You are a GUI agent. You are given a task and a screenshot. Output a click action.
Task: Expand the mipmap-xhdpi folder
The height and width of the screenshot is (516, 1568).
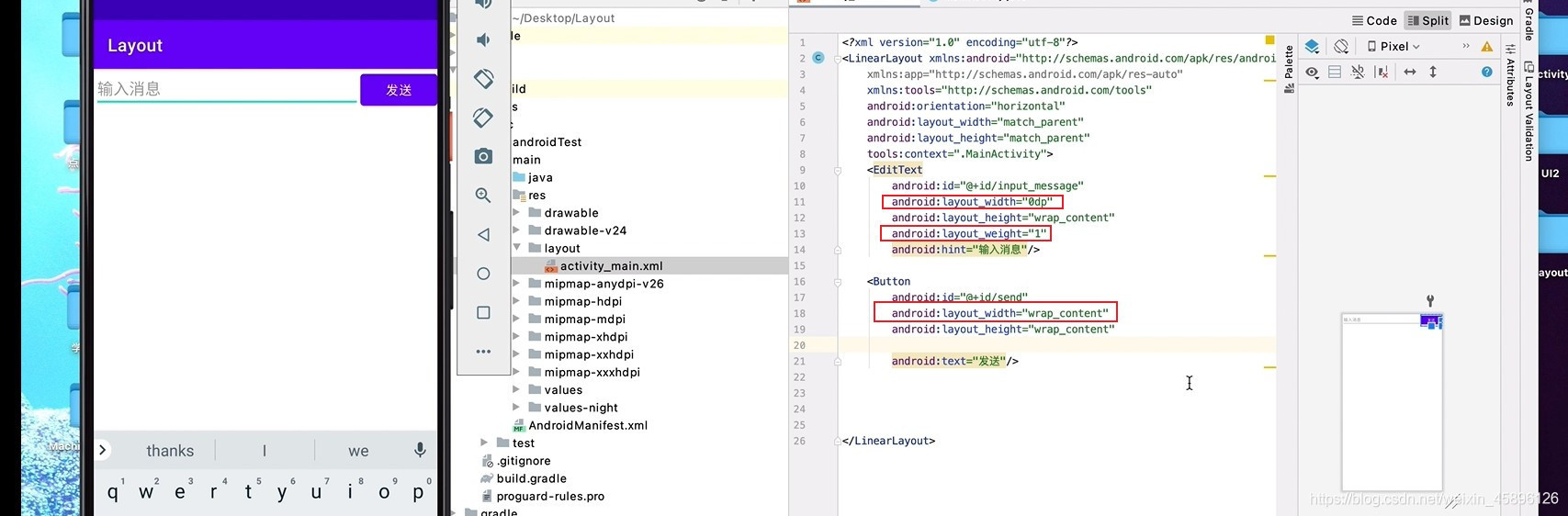(516, 337)
